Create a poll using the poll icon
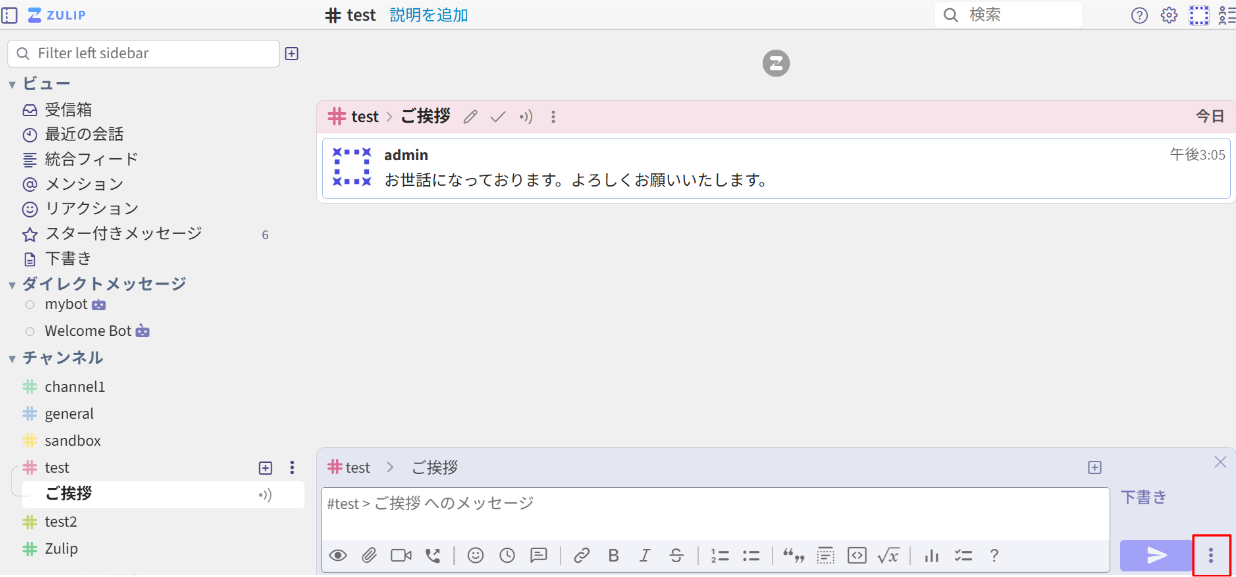The height and width of the screenshot is (577, 1236). [x=930, y=555]
